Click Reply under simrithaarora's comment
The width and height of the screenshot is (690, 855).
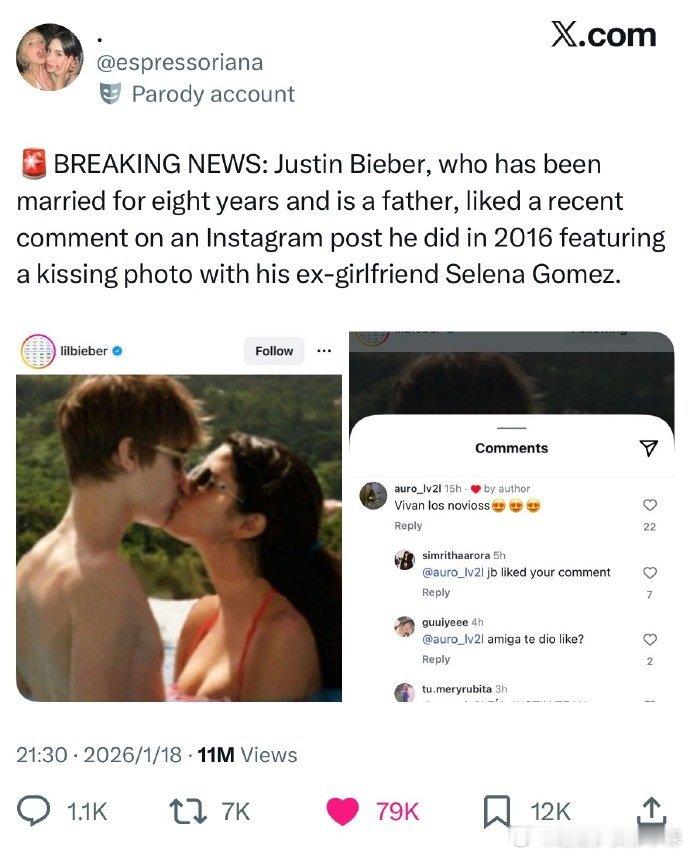436,592
